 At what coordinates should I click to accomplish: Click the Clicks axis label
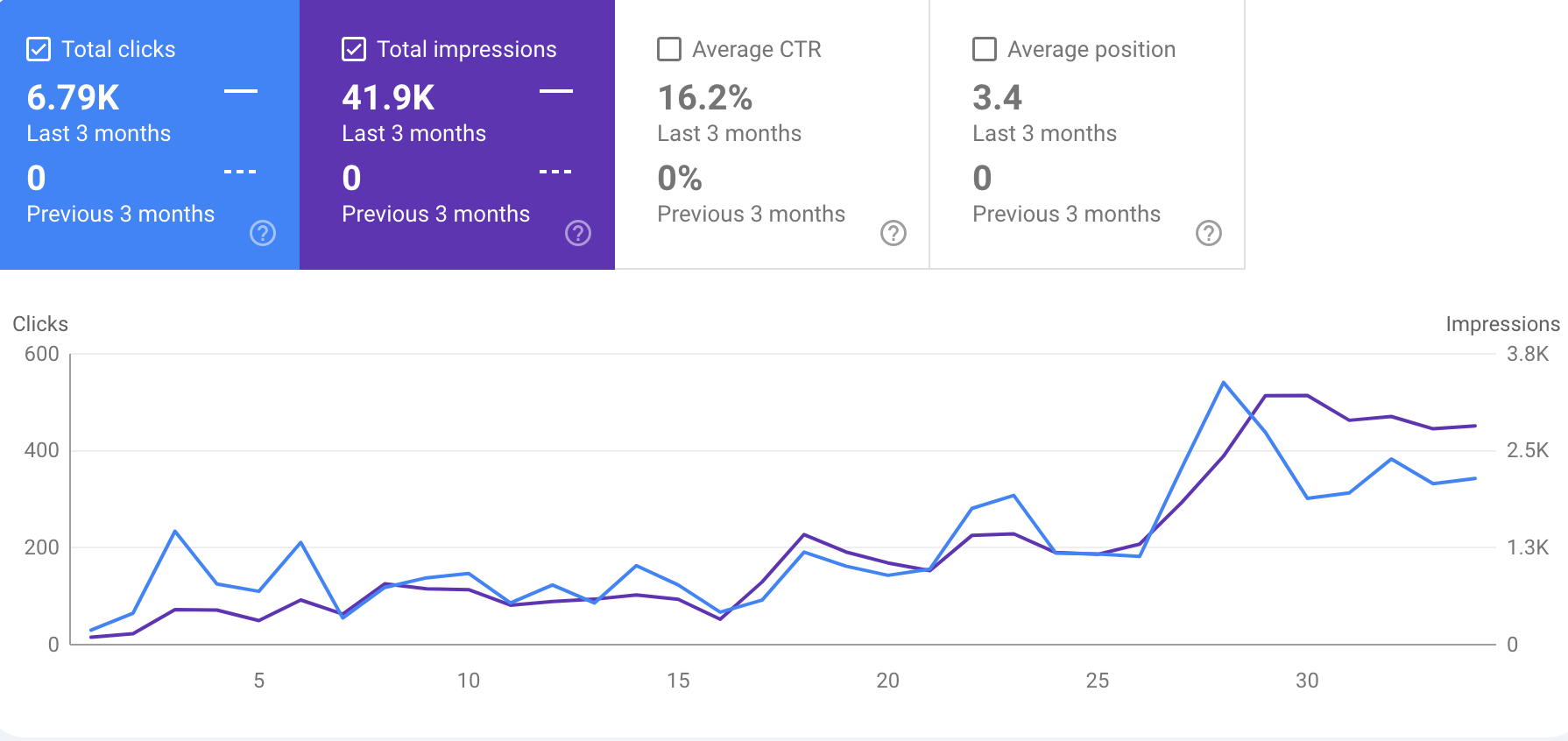[x=40, y=324]
